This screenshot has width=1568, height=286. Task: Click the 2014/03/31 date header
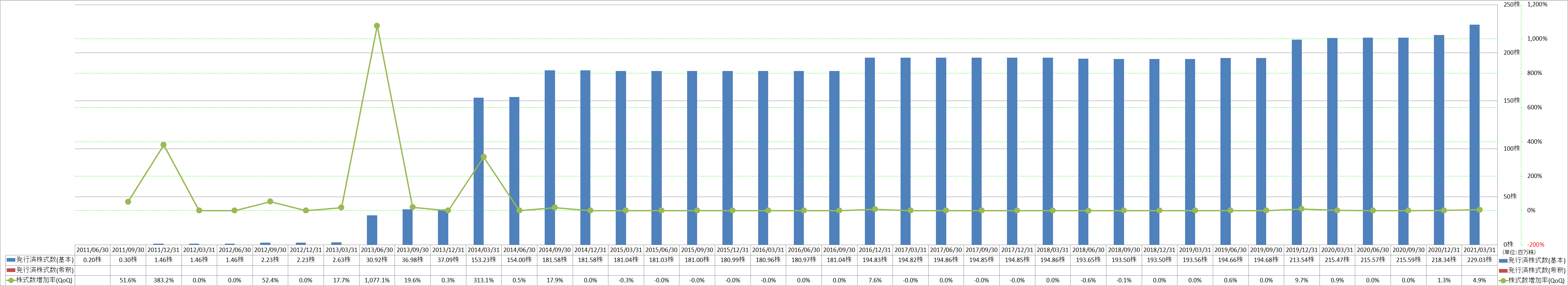(483, 250)
